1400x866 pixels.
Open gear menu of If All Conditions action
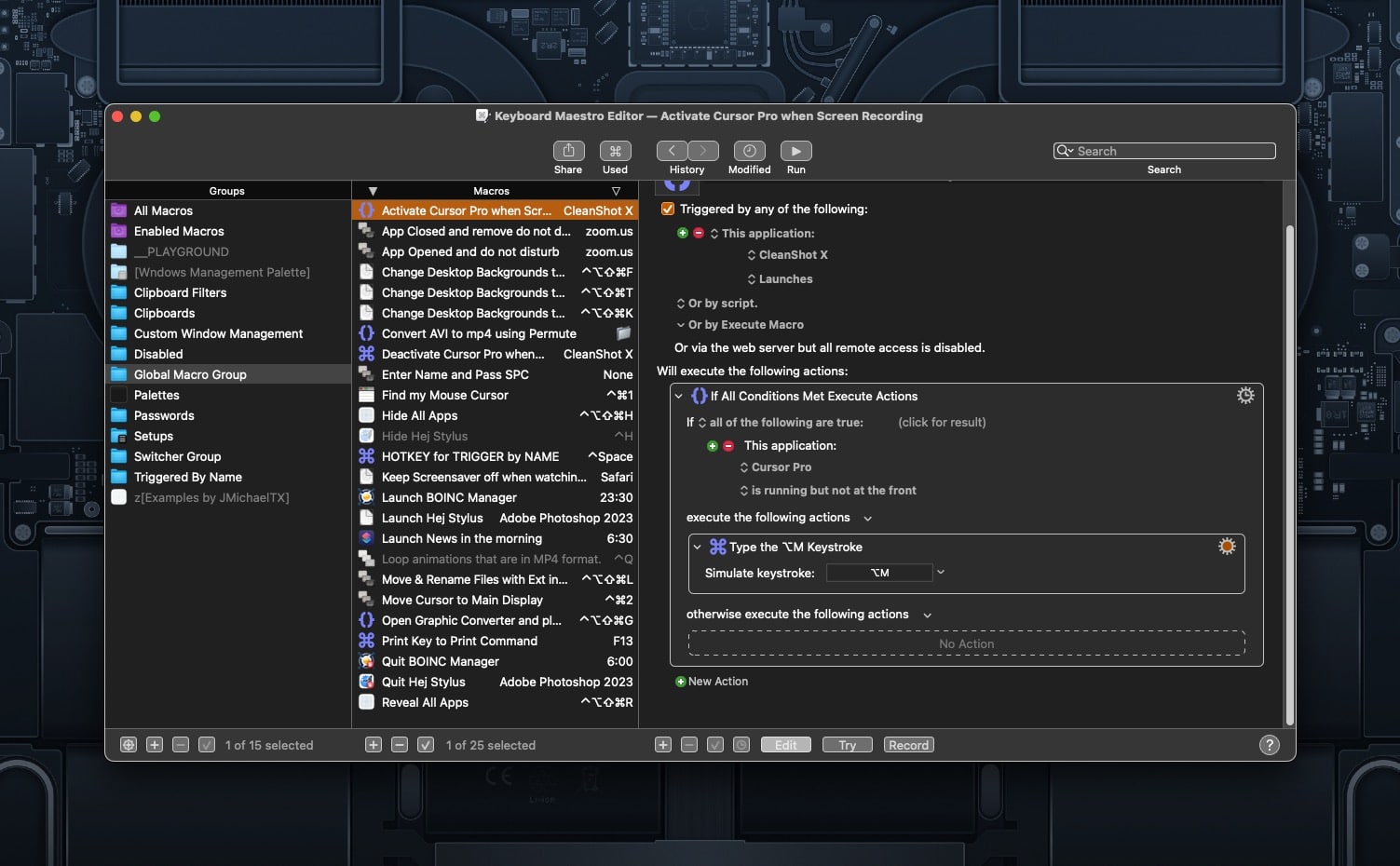pyautogui.click(x=1244, y=396)
